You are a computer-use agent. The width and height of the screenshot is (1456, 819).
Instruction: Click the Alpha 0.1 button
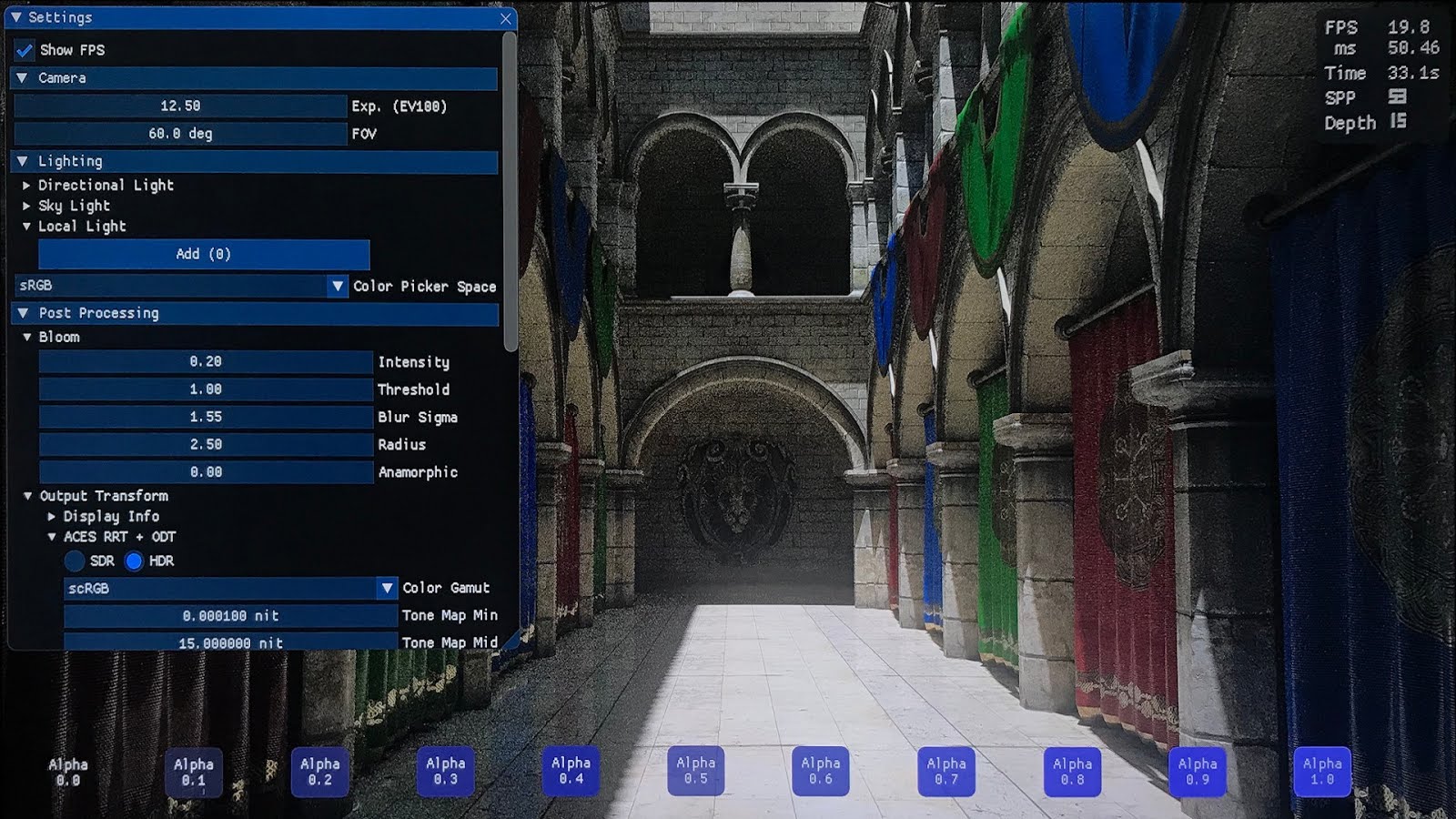(x=194, y=773)
